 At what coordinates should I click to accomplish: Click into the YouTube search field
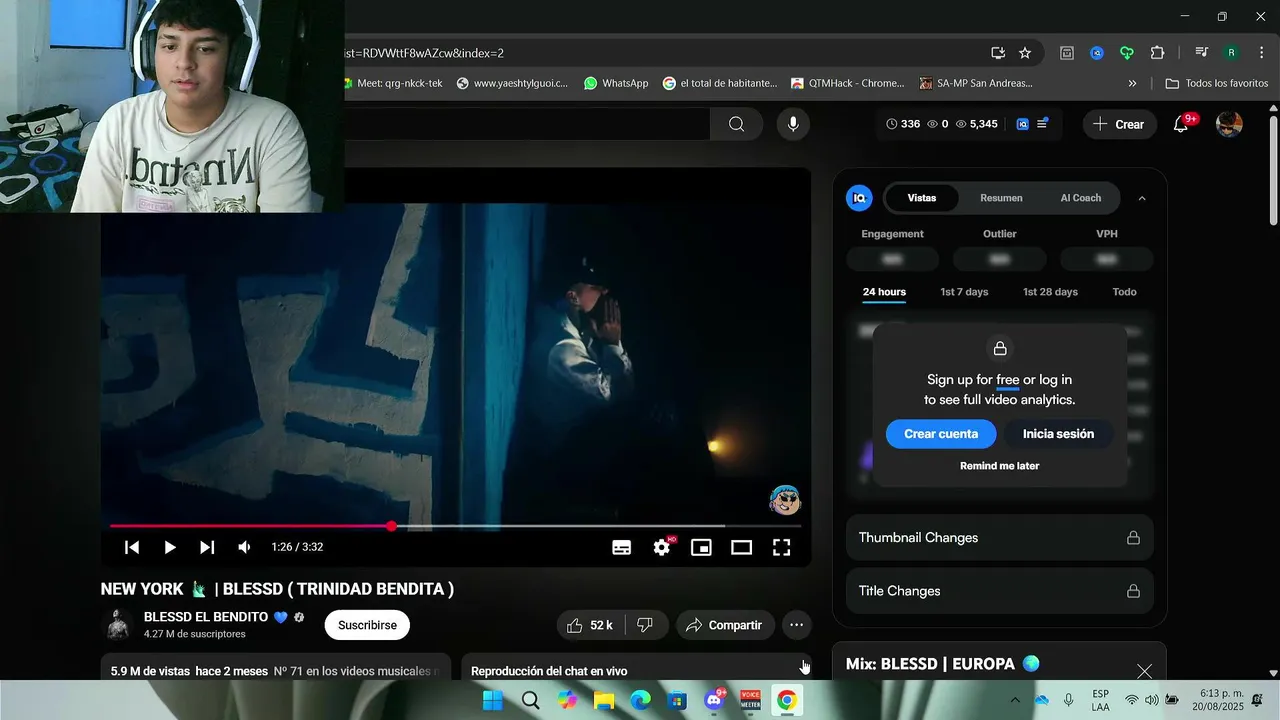click(x=527, y=124)
